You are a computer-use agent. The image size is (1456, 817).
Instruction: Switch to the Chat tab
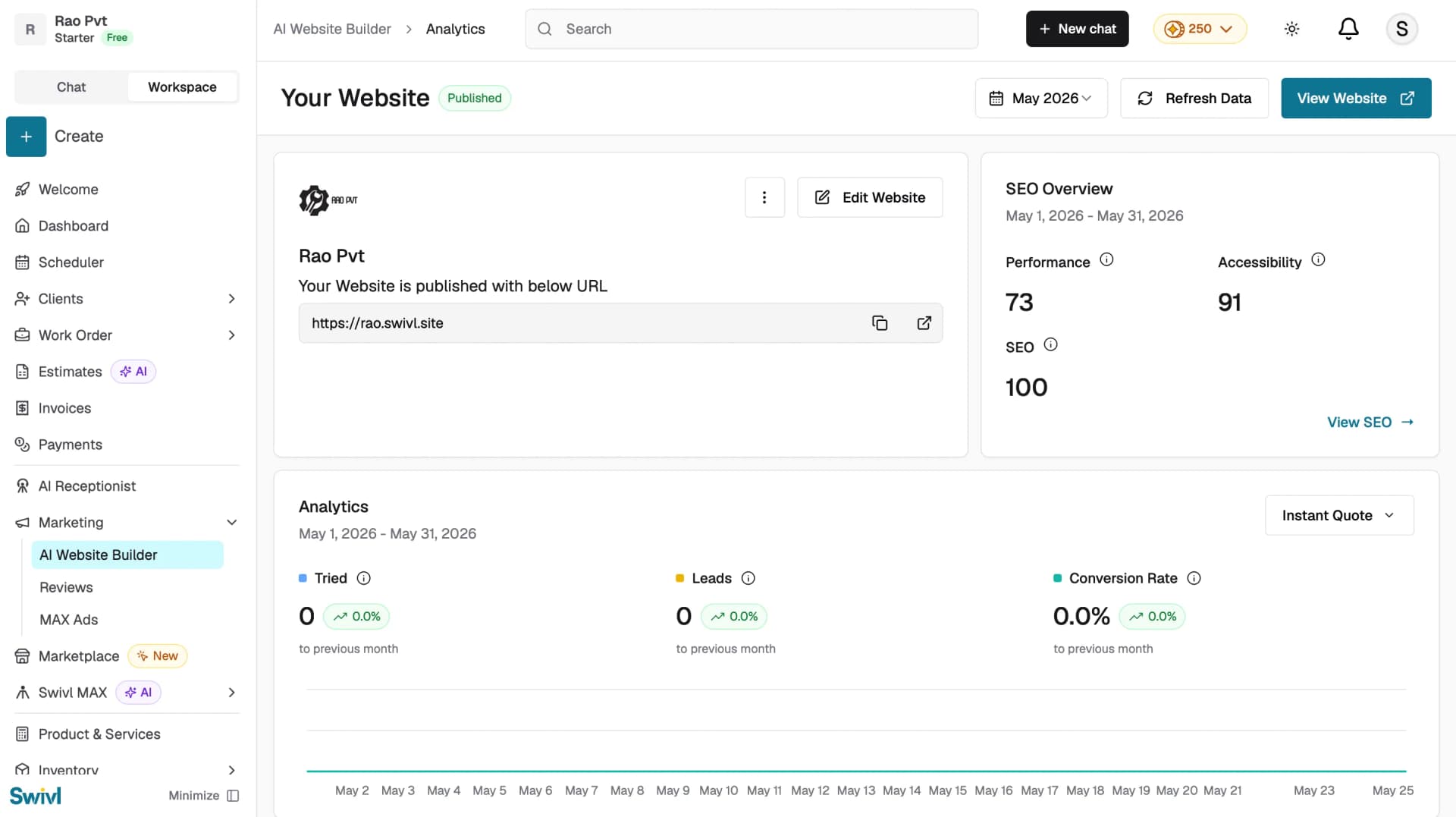click(71, 87)
